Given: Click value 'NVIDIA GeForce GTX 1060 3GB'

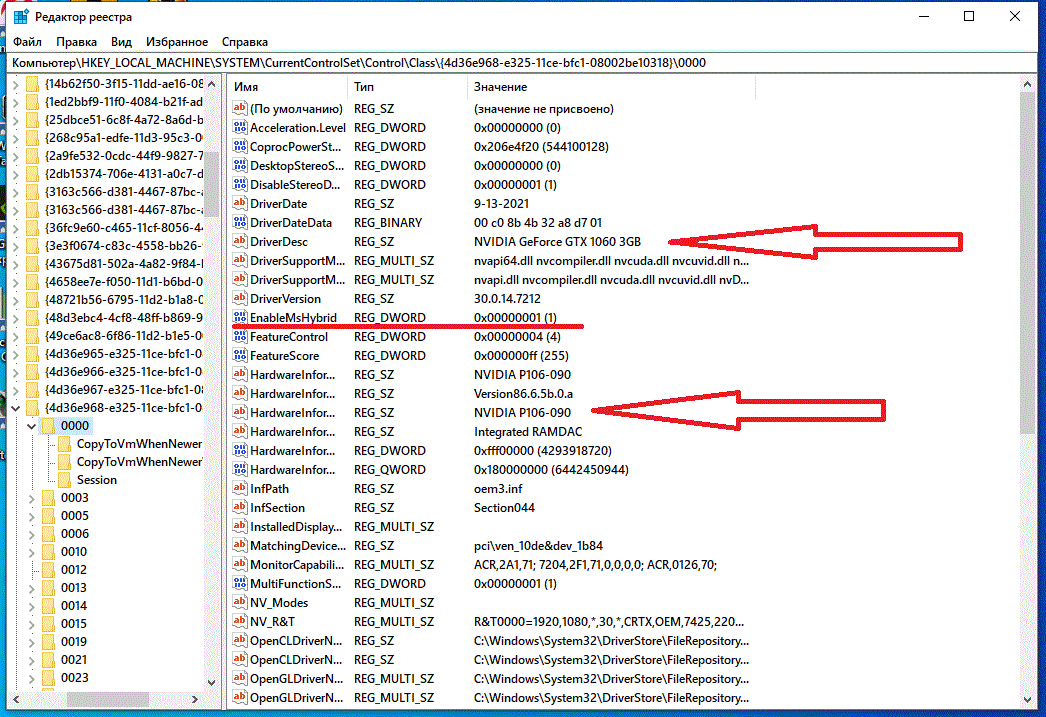Looking at the screenshot, I should click(557, 241).
